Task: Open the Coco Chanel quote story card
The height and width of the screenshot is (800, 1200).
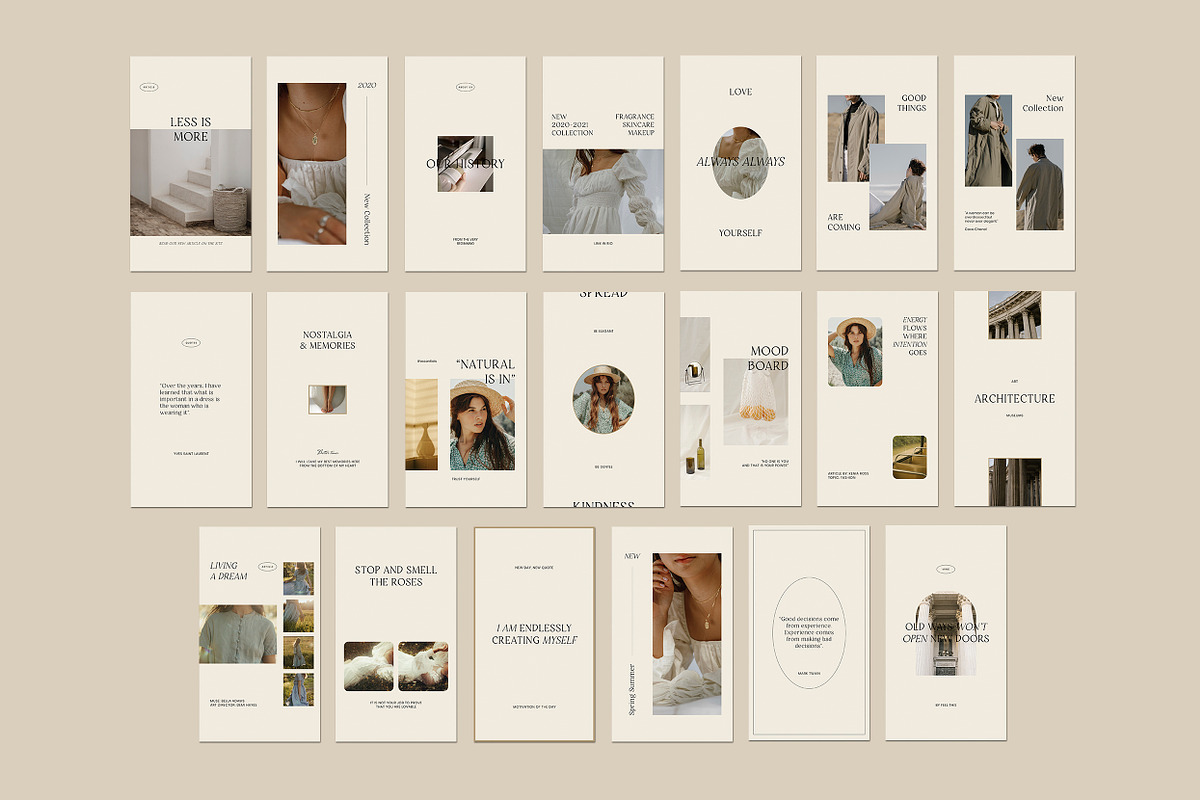Action: tap(1014, 163)
